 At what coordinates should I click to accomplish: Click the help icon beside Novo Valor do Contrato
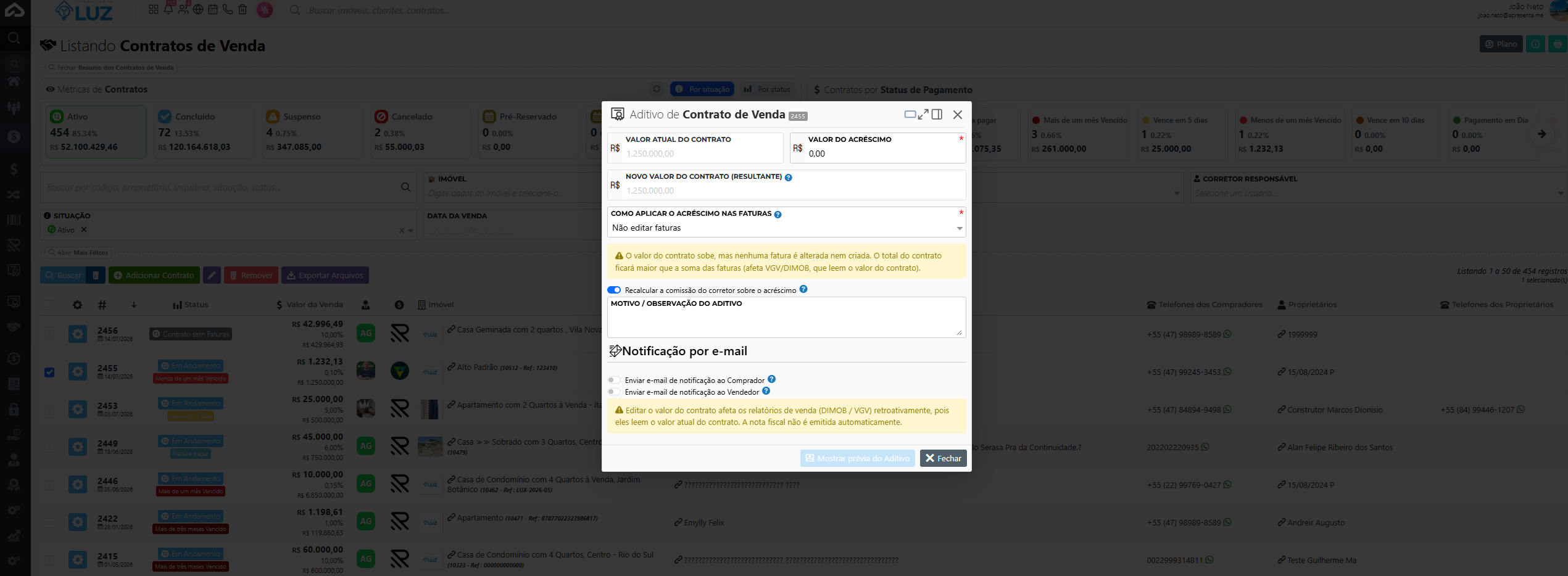(788, 178)
